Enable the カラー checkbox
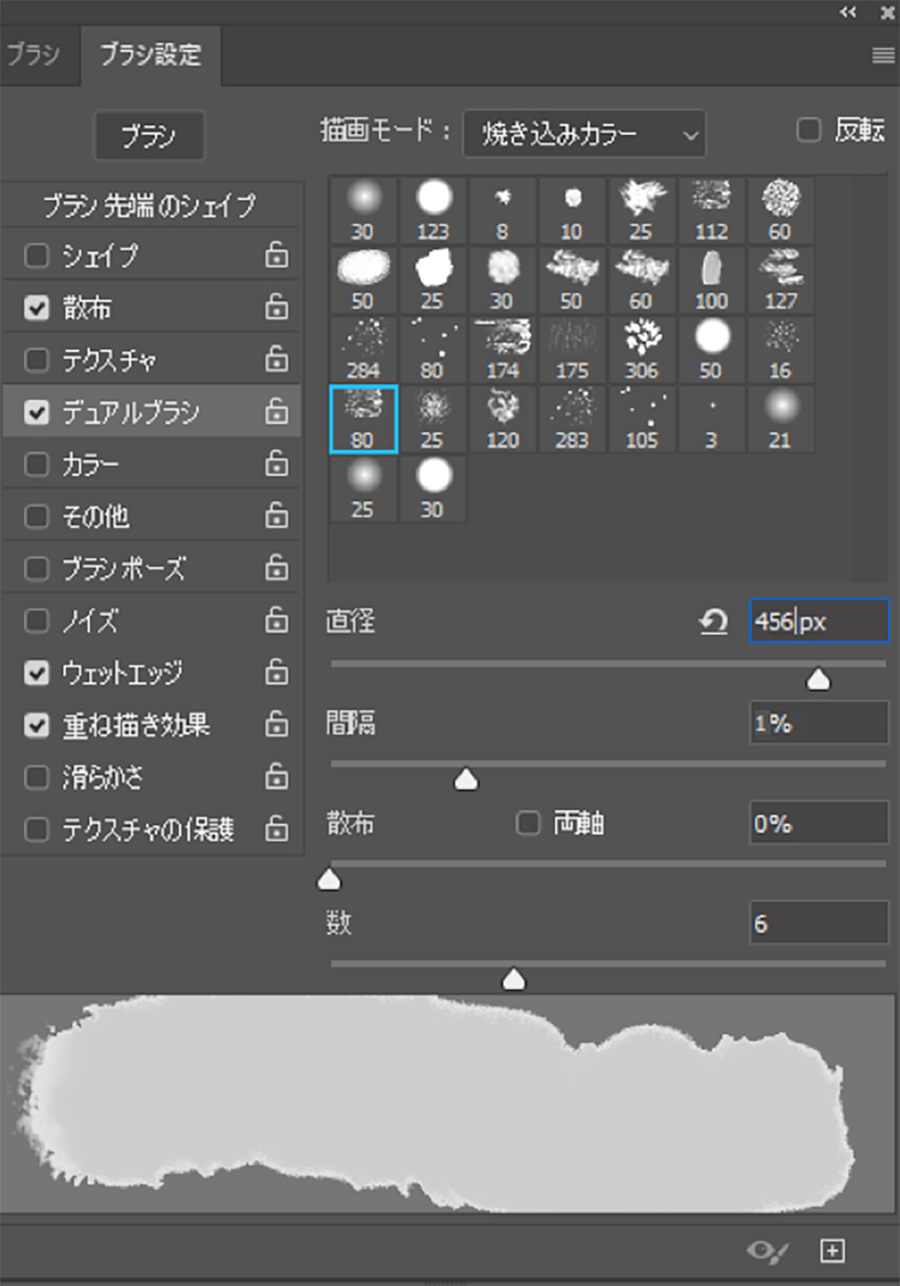 click(36, 465)
